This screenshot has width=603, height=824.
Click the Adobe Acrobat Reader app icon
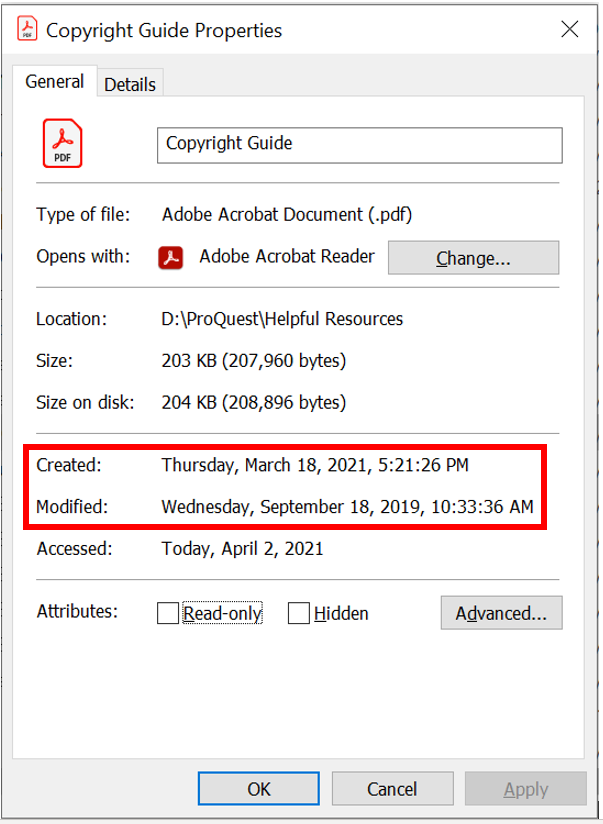pos(171,258)
